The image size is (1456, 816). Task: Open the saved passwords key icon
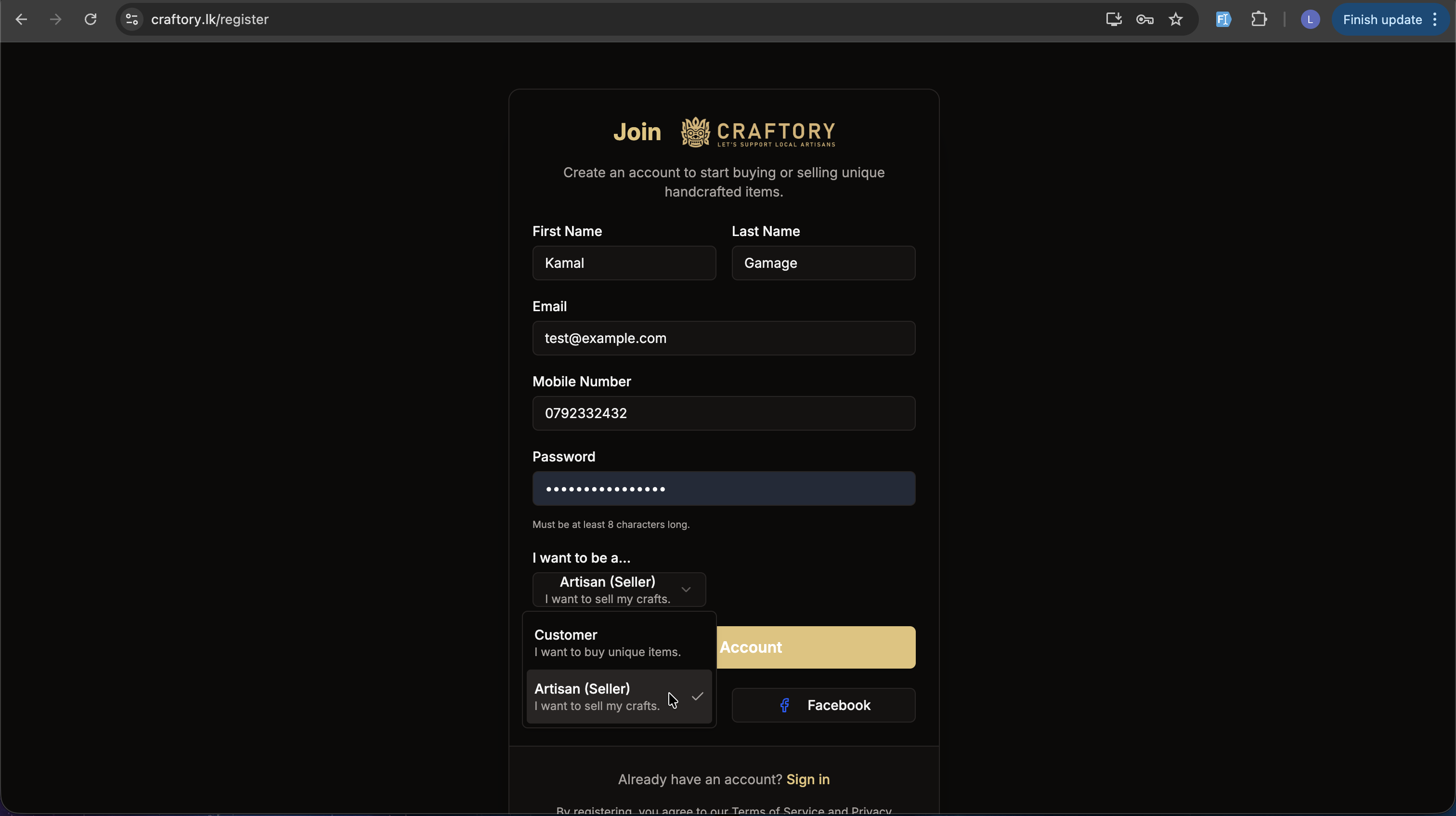coord(1144,19)
